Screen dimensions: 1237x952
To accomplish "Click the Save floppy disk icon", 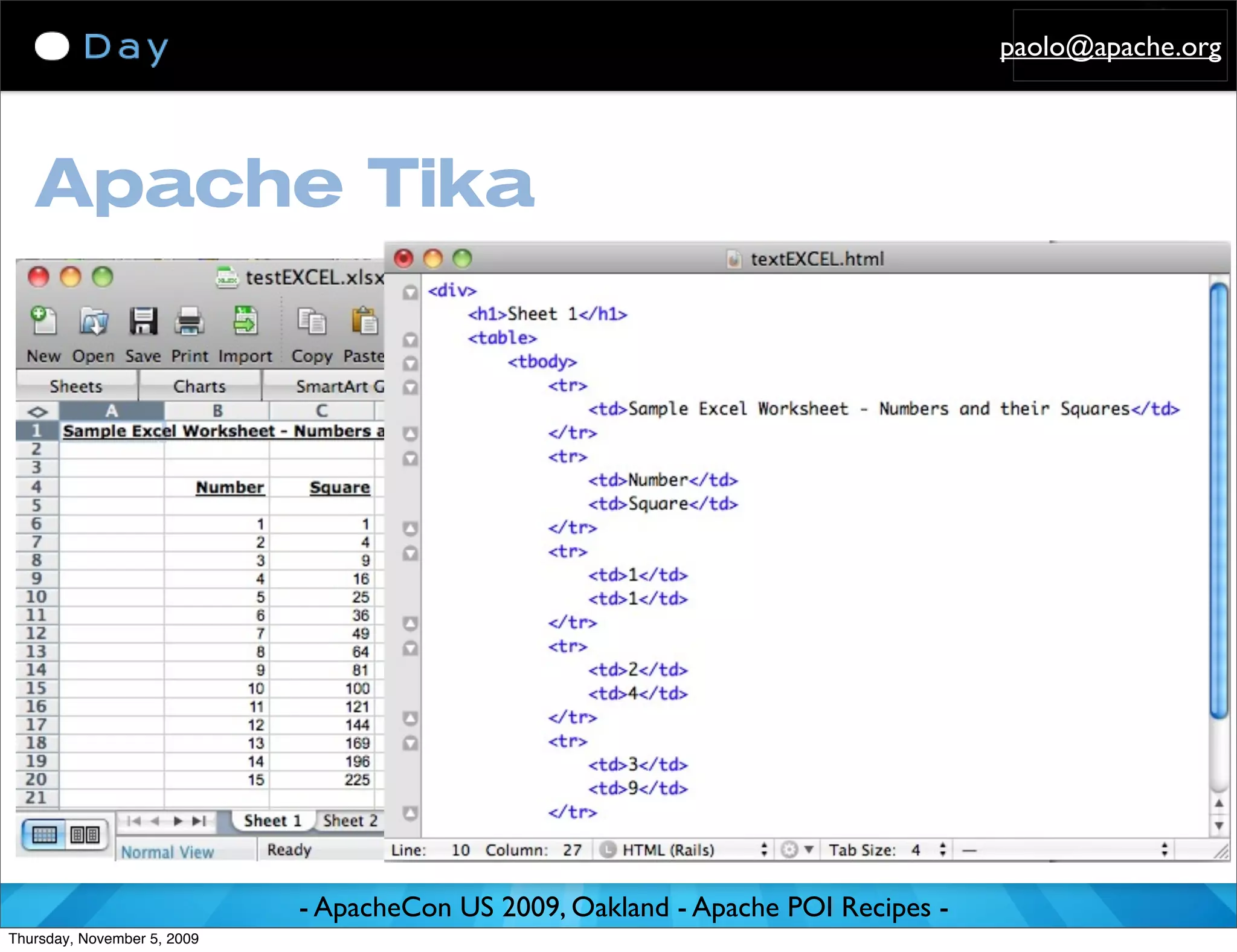I will click(143, 321).
